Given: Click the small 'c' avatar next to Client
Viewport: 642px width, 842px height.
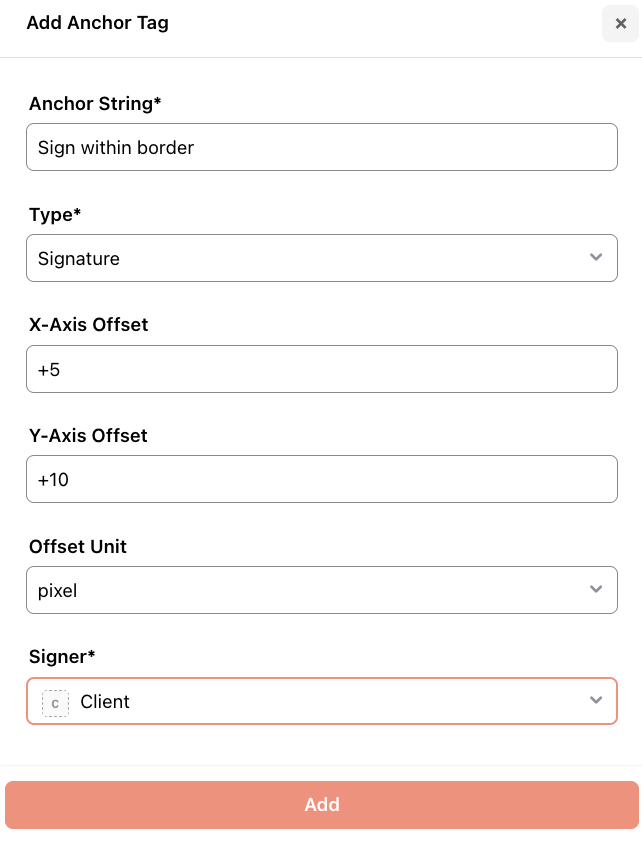Looking at the screenshot, I should 55,702.
